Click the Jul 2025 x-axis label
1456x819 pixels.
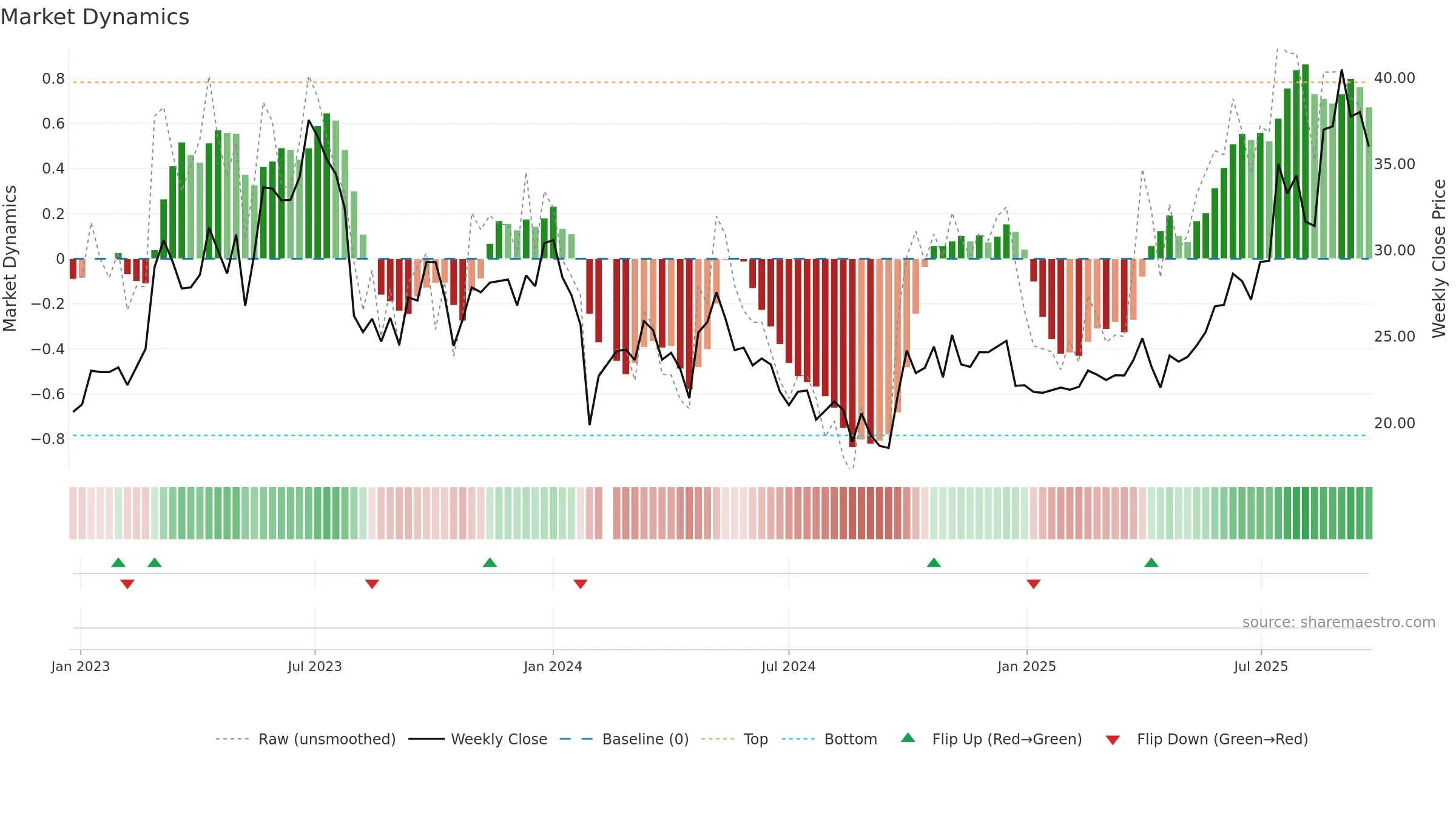1261,666
